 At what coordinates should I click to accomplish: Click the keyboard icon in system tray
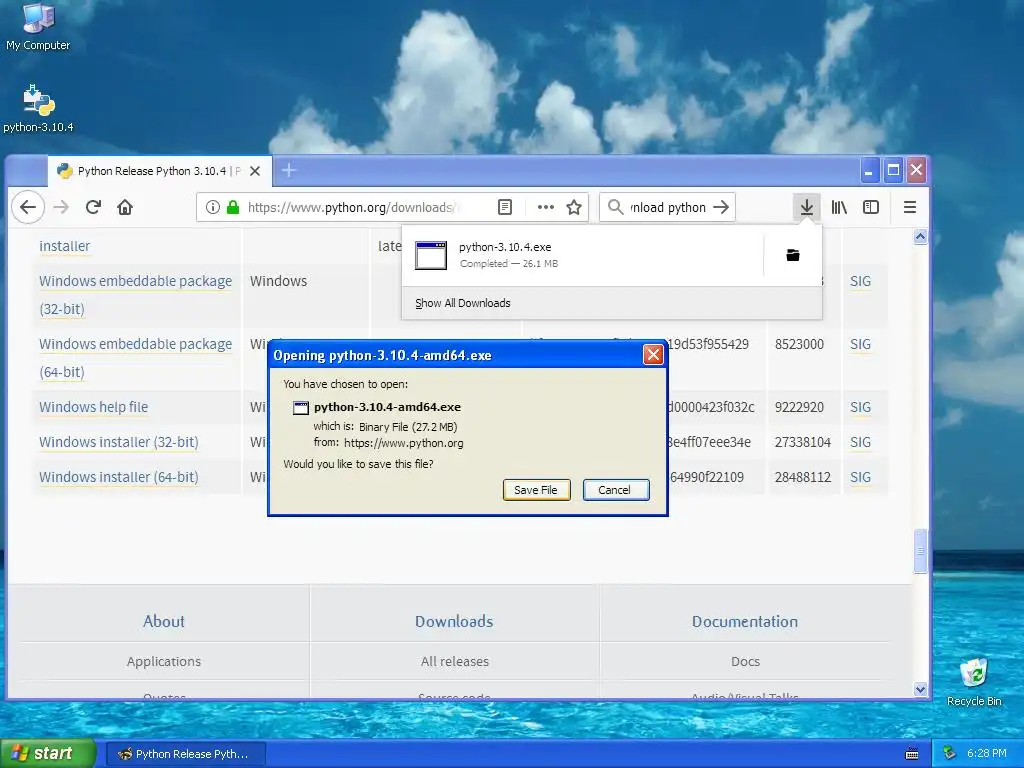[912, 754]
